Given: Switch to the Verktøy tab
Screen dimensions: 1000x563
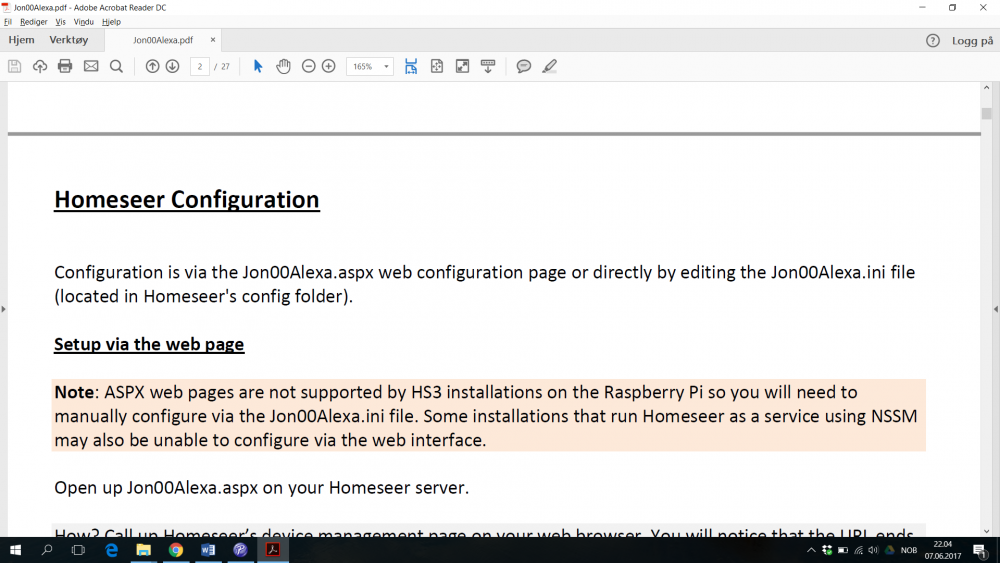Looking at the screenshot, I should click(x=69, y=40).
